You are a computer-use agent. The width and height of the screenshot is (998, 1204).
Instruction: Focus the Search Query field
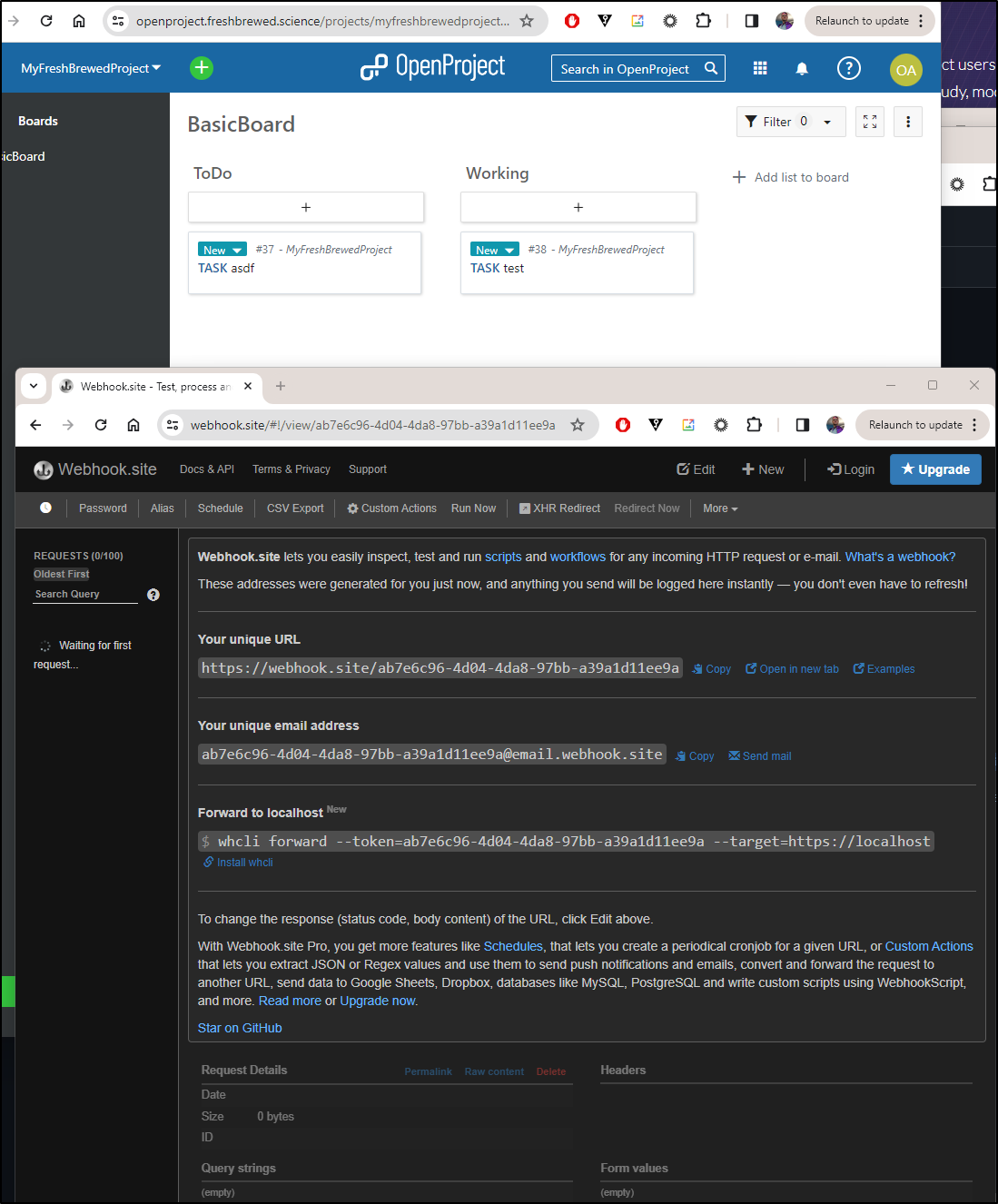[85, 595]
